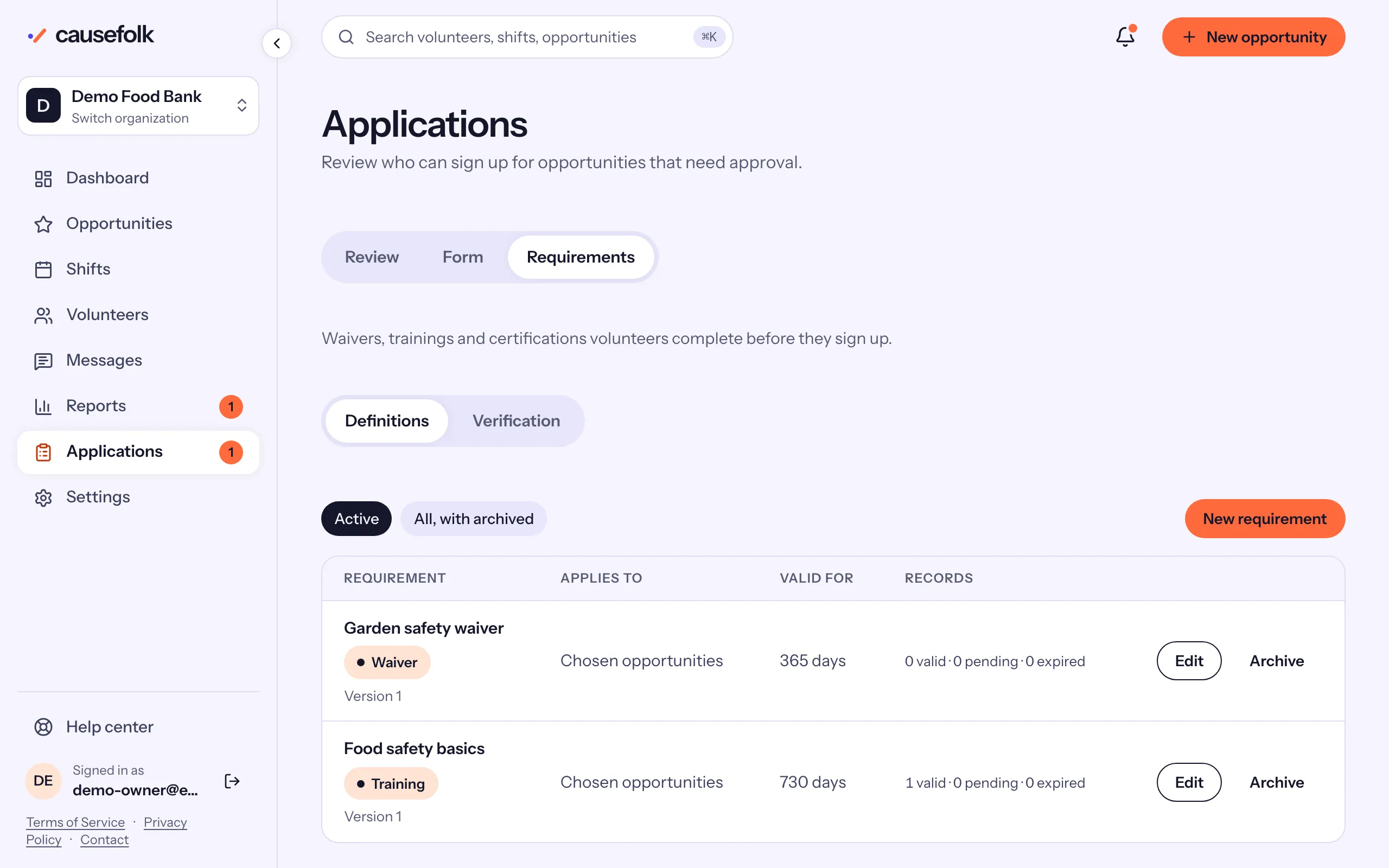Click the DE user avatar
Image resolution: width=1389 pixels, height=868 pixels.
click(x=43, y=781)
